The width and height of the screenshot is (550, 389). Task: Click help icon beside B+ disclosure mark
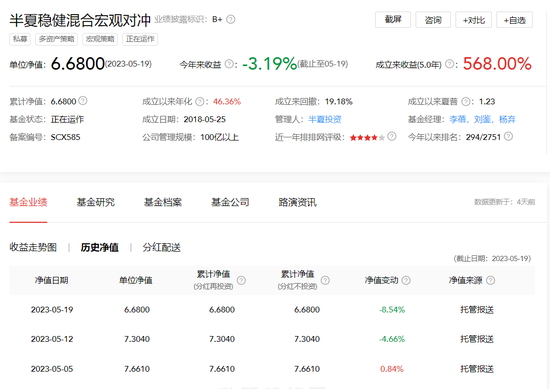click(x=230, y=19)
